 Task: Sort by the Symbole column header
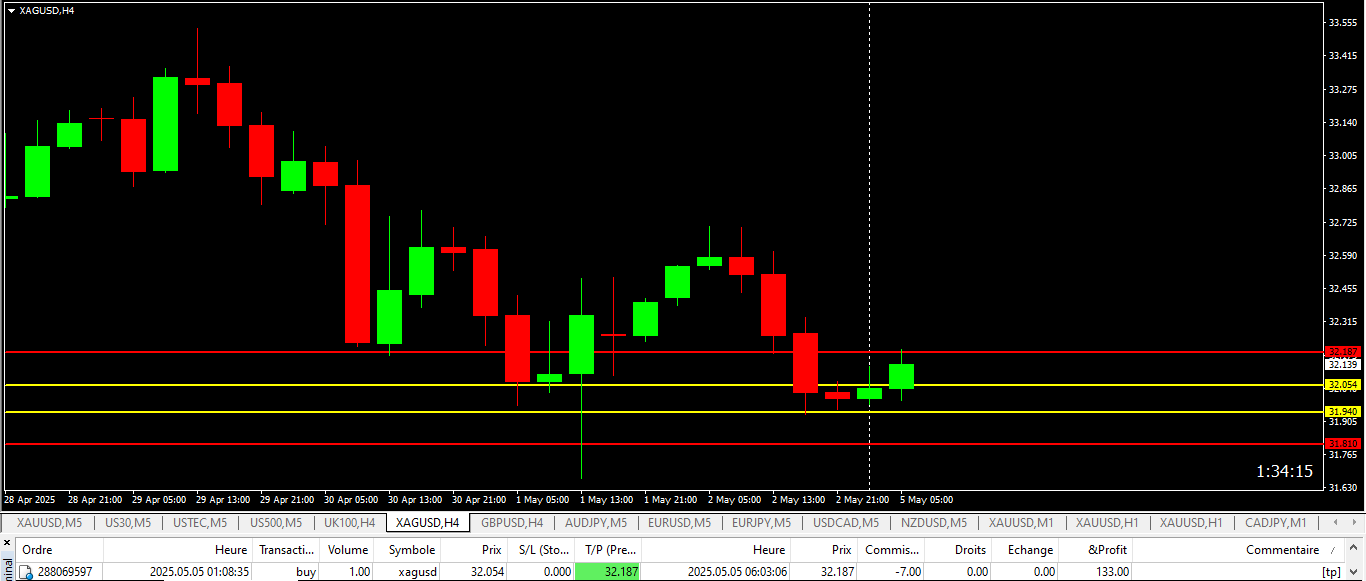(411, 549)
